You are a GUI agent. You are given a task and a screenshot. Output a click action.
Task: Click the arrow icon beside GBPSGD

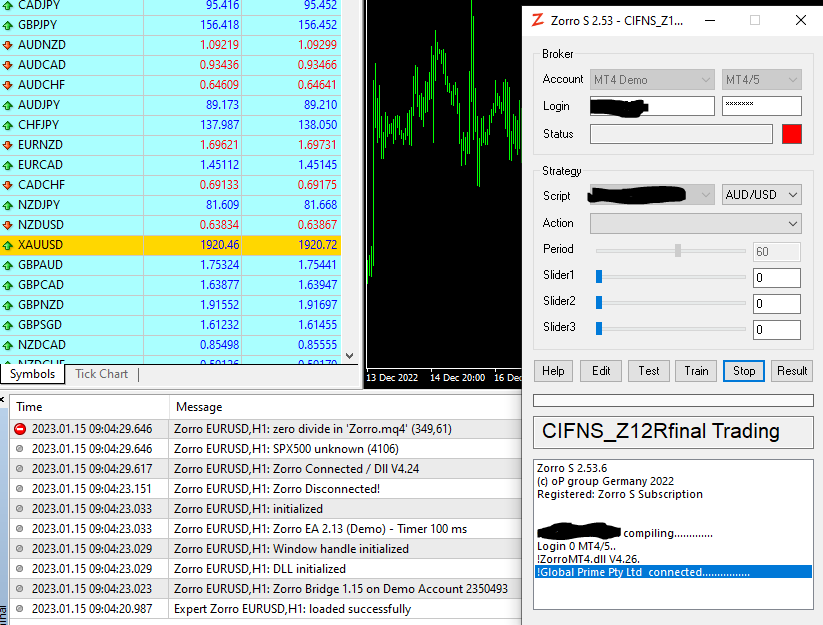point(8,325)
